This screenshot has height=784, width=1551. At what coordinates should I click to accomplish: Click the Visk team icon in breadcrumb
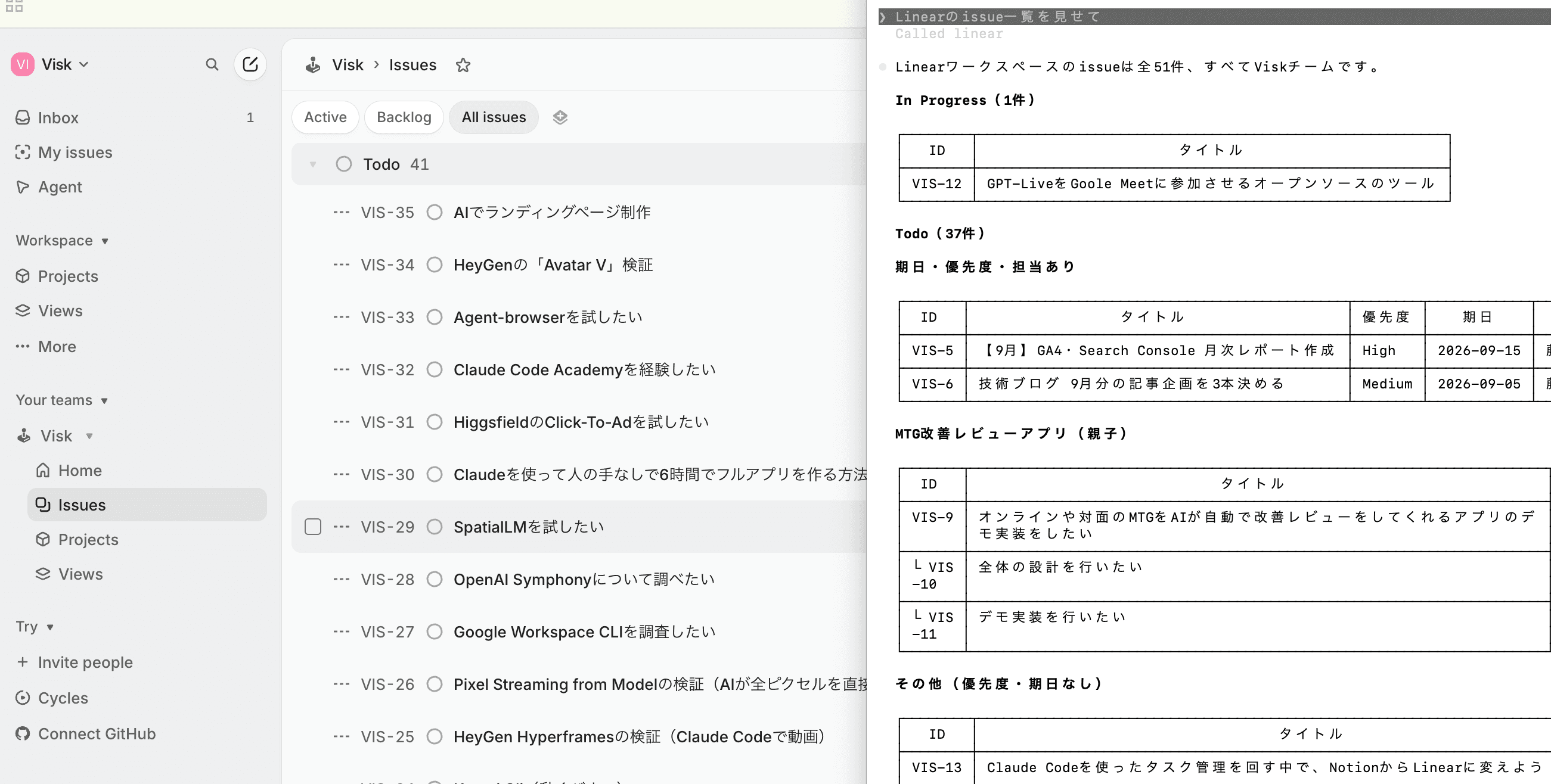[312, 65]
